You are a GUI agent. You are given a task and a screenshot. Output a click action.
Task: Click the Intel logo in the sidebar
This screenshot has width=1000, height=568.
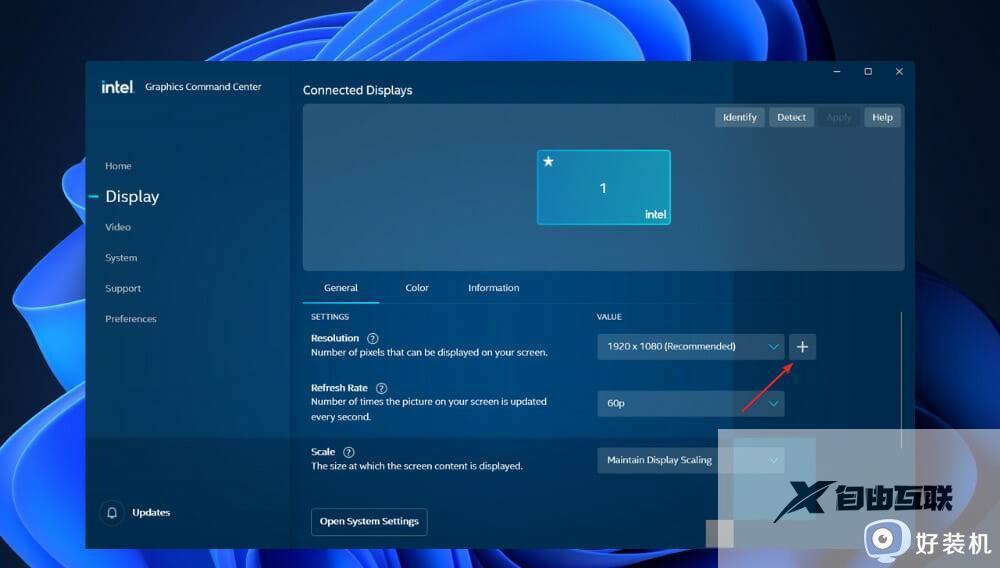[x=117, y=87]
